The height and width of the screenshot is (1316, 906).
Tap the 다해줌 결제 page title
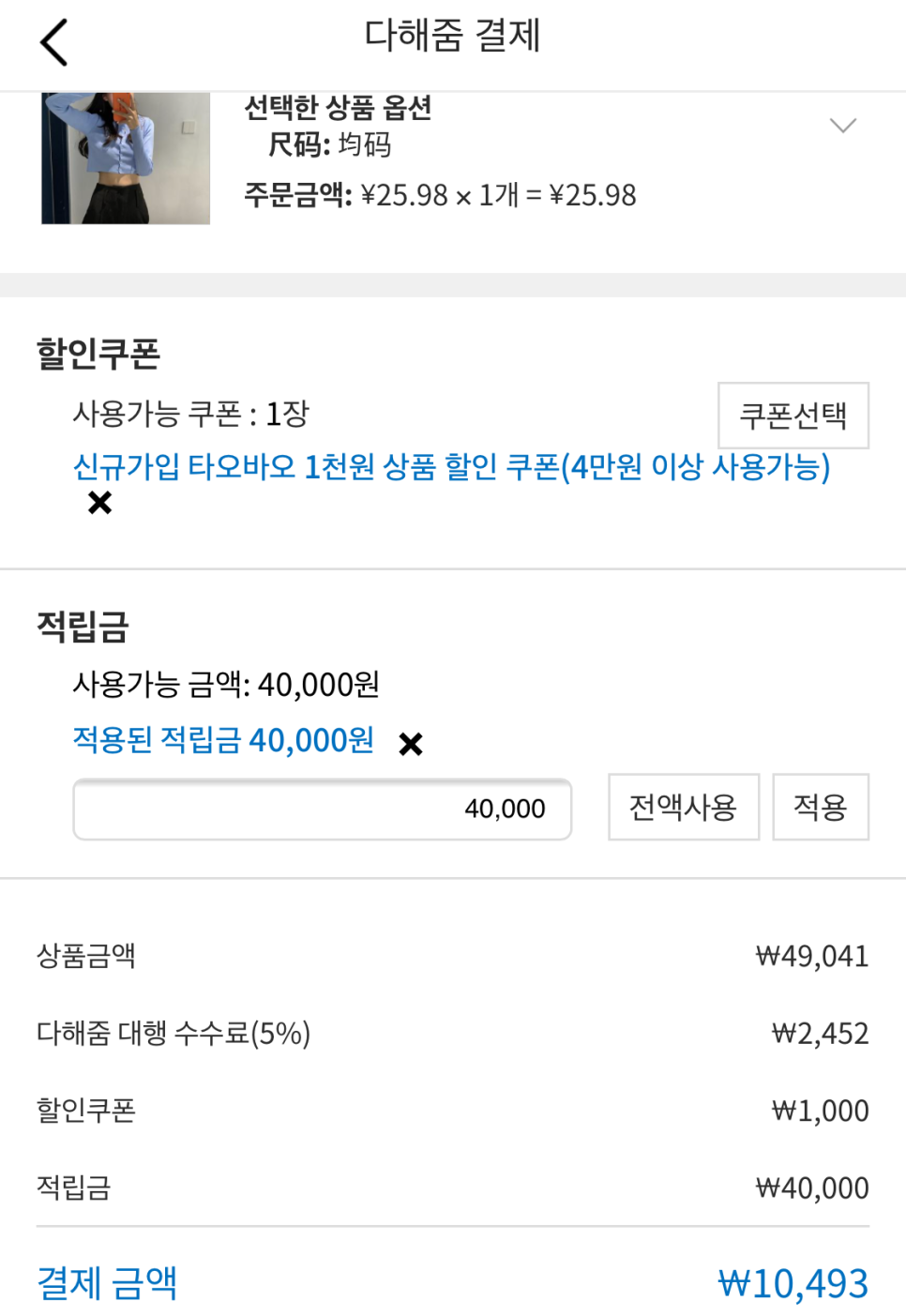[452, 37]
